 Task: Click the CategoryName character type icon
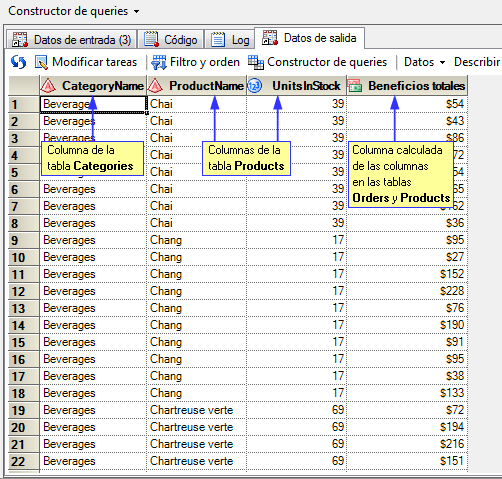pos(48,86)
